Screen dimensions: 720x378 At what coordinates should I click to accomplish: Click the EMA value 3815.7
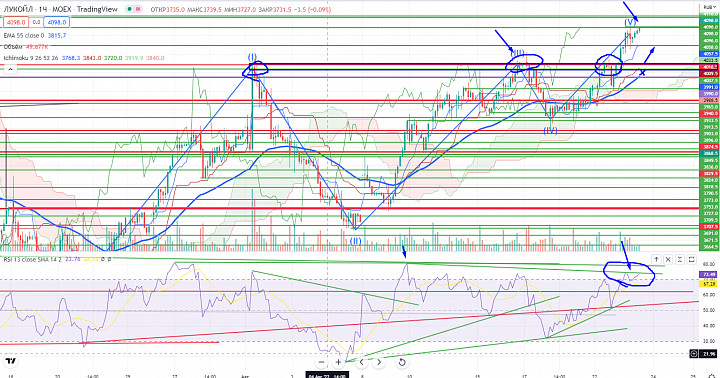57,35
